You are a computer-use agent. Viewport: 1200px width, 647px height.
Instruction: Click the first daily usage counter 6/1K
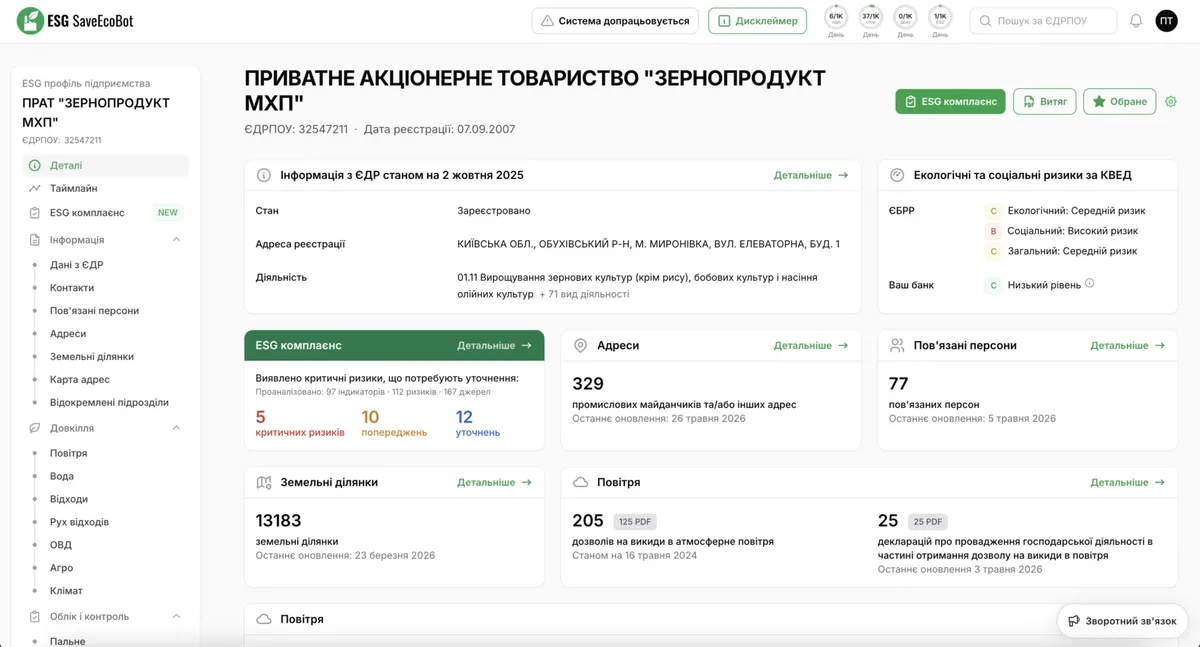tap(836, 17)
